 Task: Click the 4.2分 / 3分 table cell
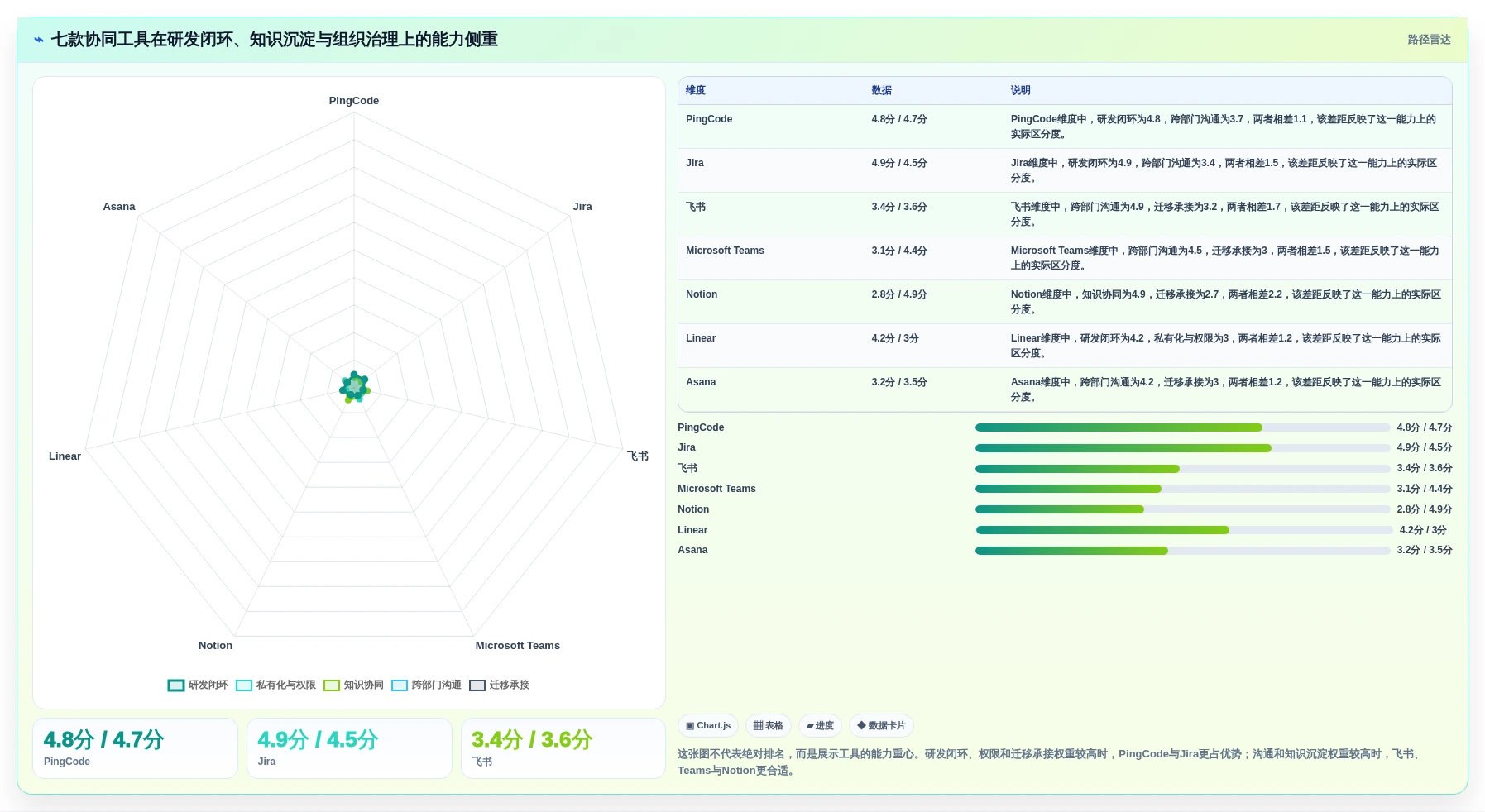[895, 338]
